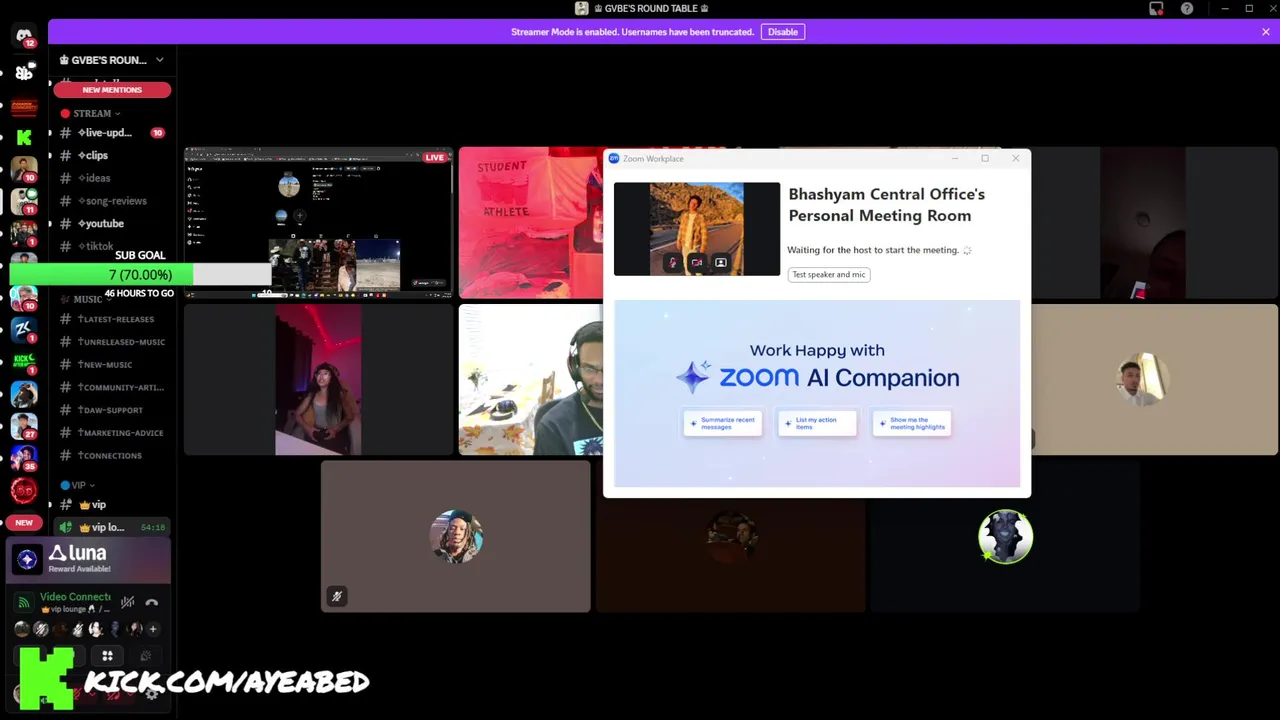Open the soundboard button in voice panel
This screenshot has height=720, width=1280.
point(146,656)
